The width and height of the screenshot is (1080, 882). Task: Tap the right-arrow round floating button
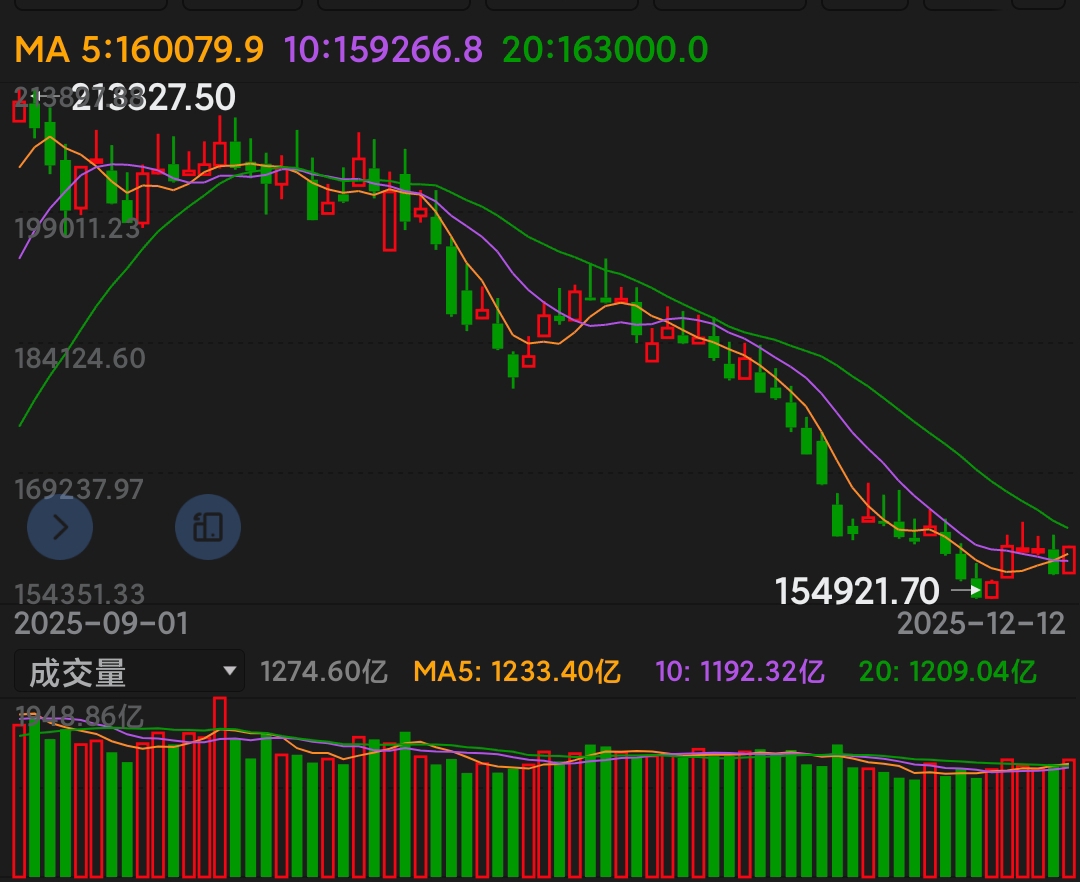[60, 527]
